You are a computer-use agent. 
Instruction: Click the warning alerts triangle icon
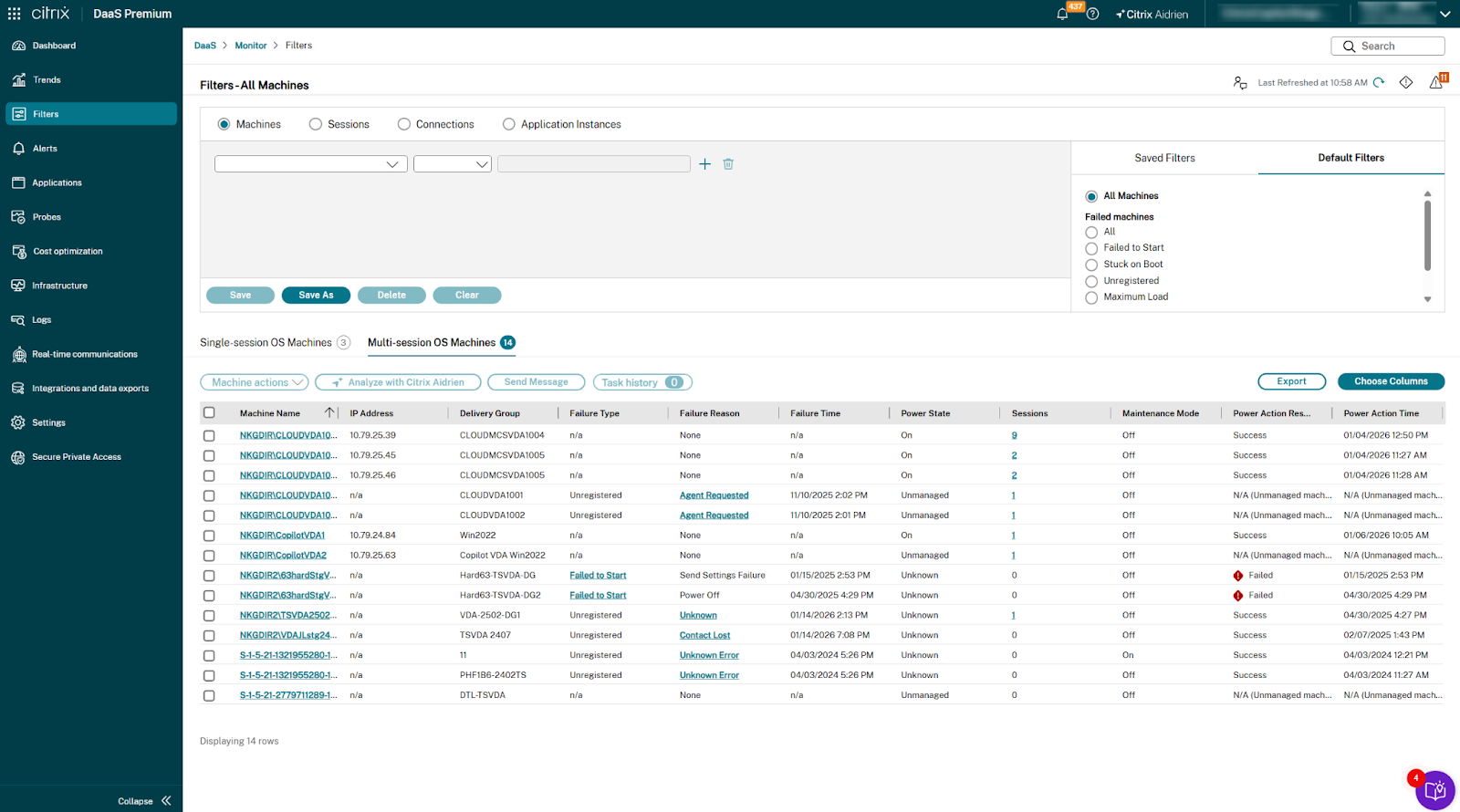(x=1436, y=83)
